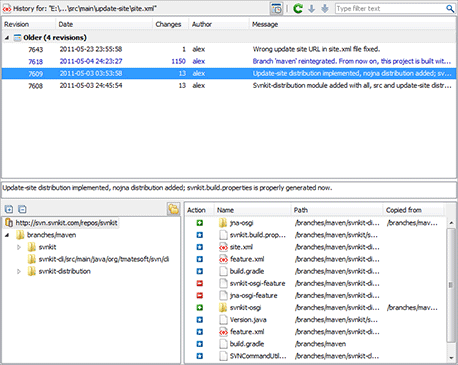The height and width of the screenshot is (365, 458).
Task: Click the single down arrow (get next)
Action: [311, 9]
